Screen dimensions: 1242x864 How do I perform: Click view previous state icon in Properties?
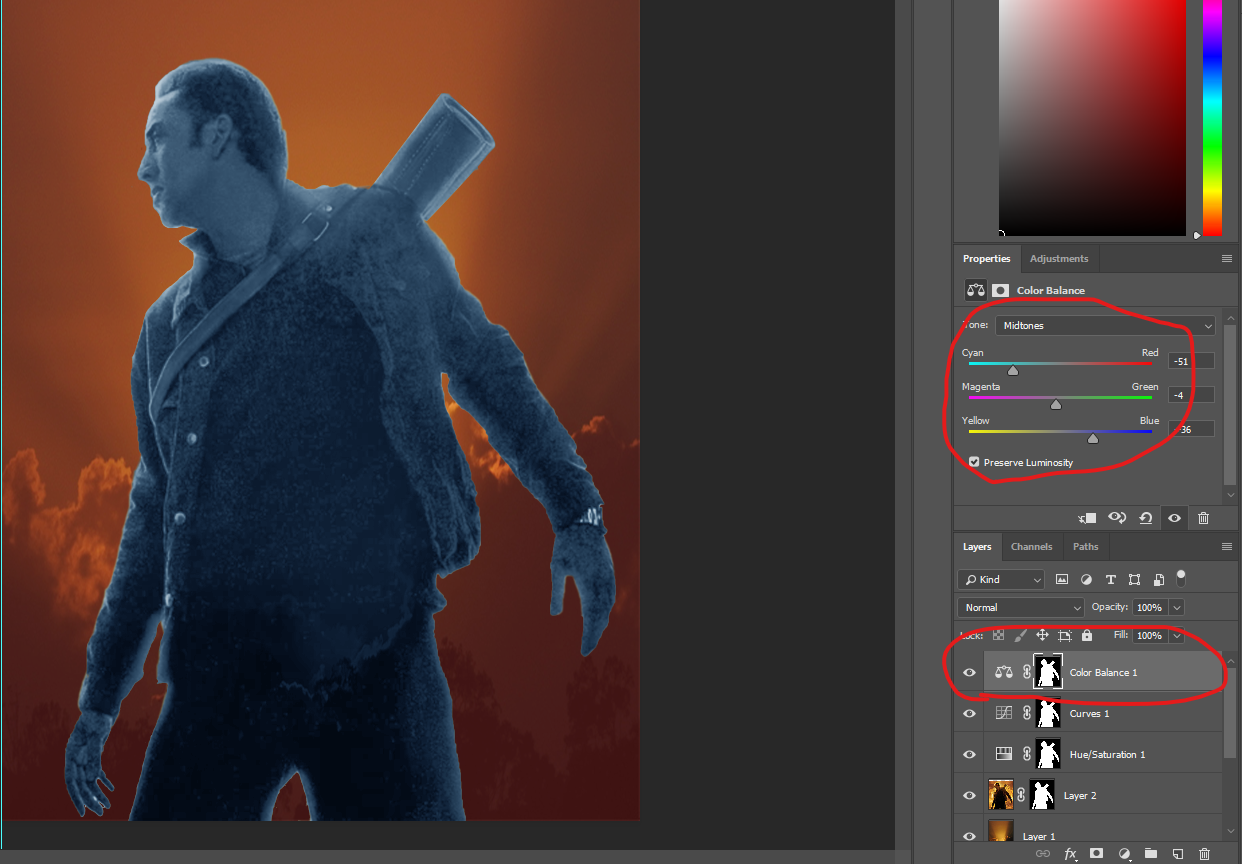pos(1118,518)
